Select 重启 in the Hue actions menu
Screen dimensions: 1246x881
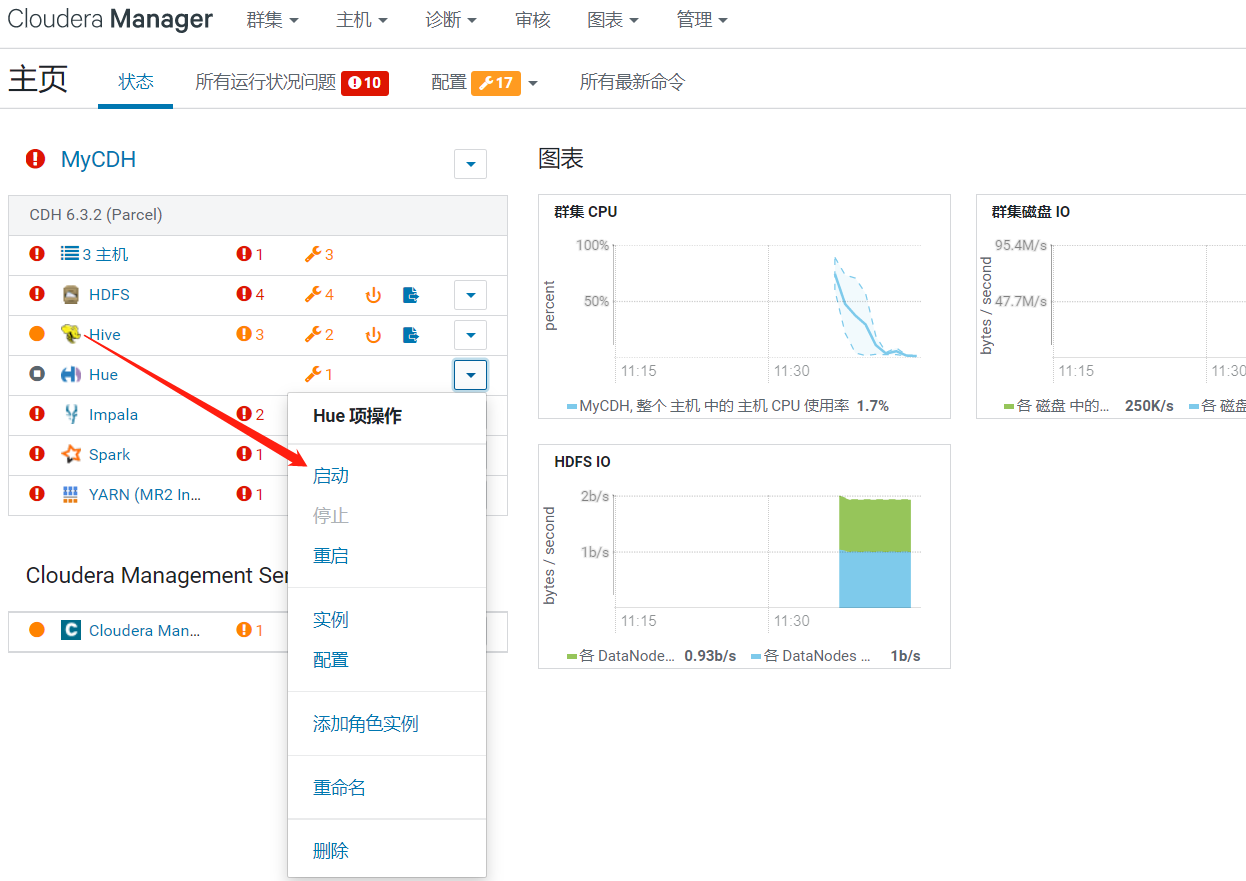(331, 556)
